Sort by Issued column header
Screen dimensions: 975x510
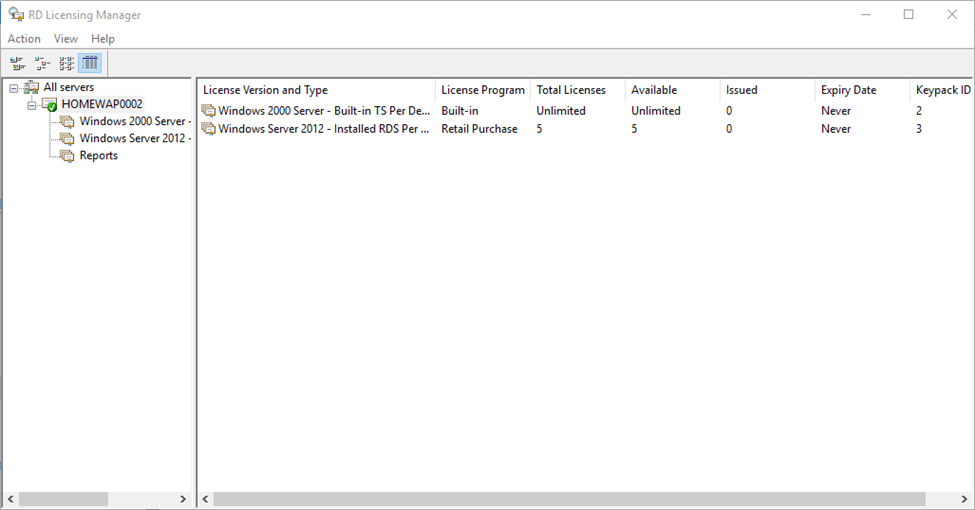pos(767,90)
